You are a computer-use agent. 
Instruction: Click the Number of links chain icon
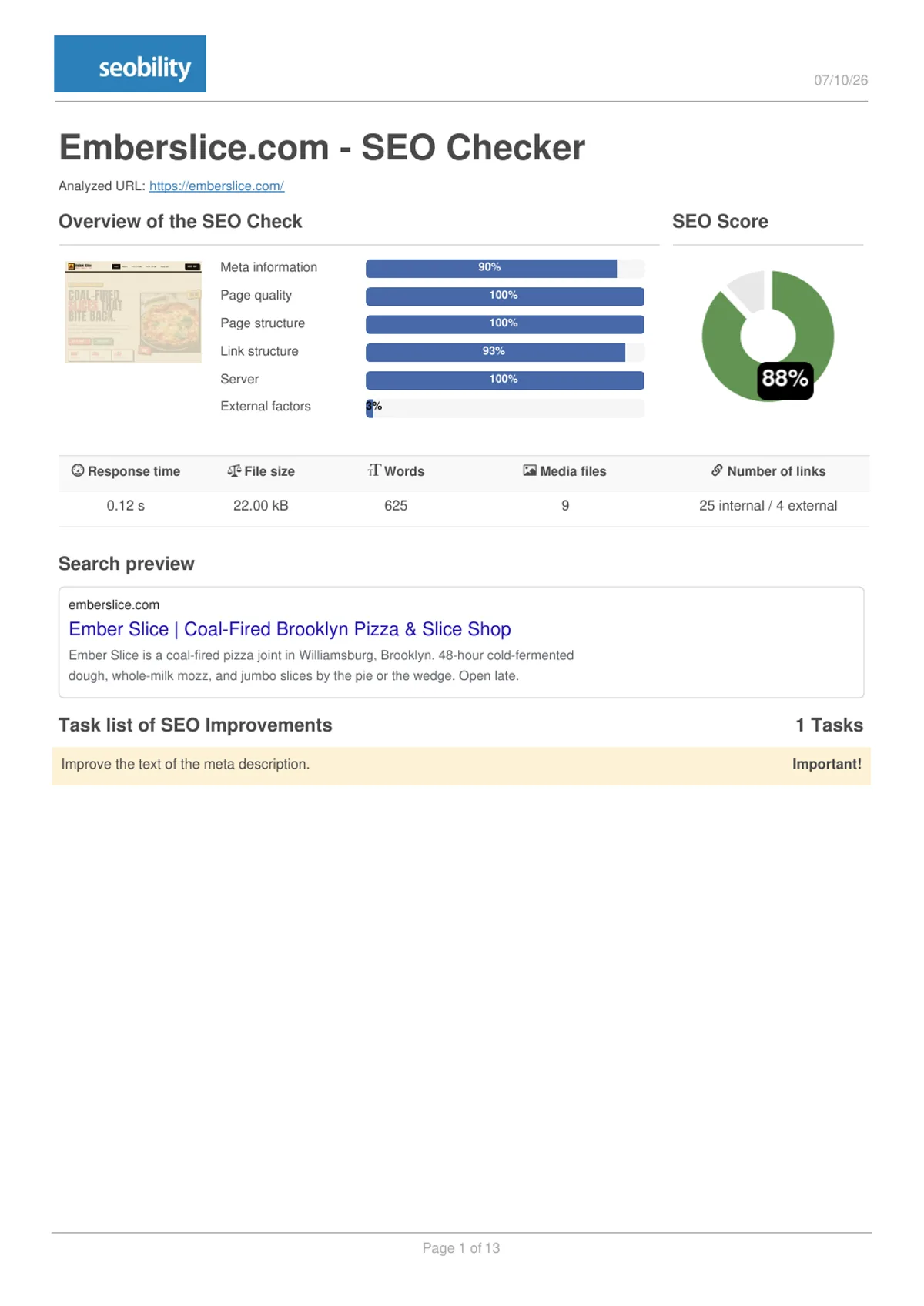(717, 470)
